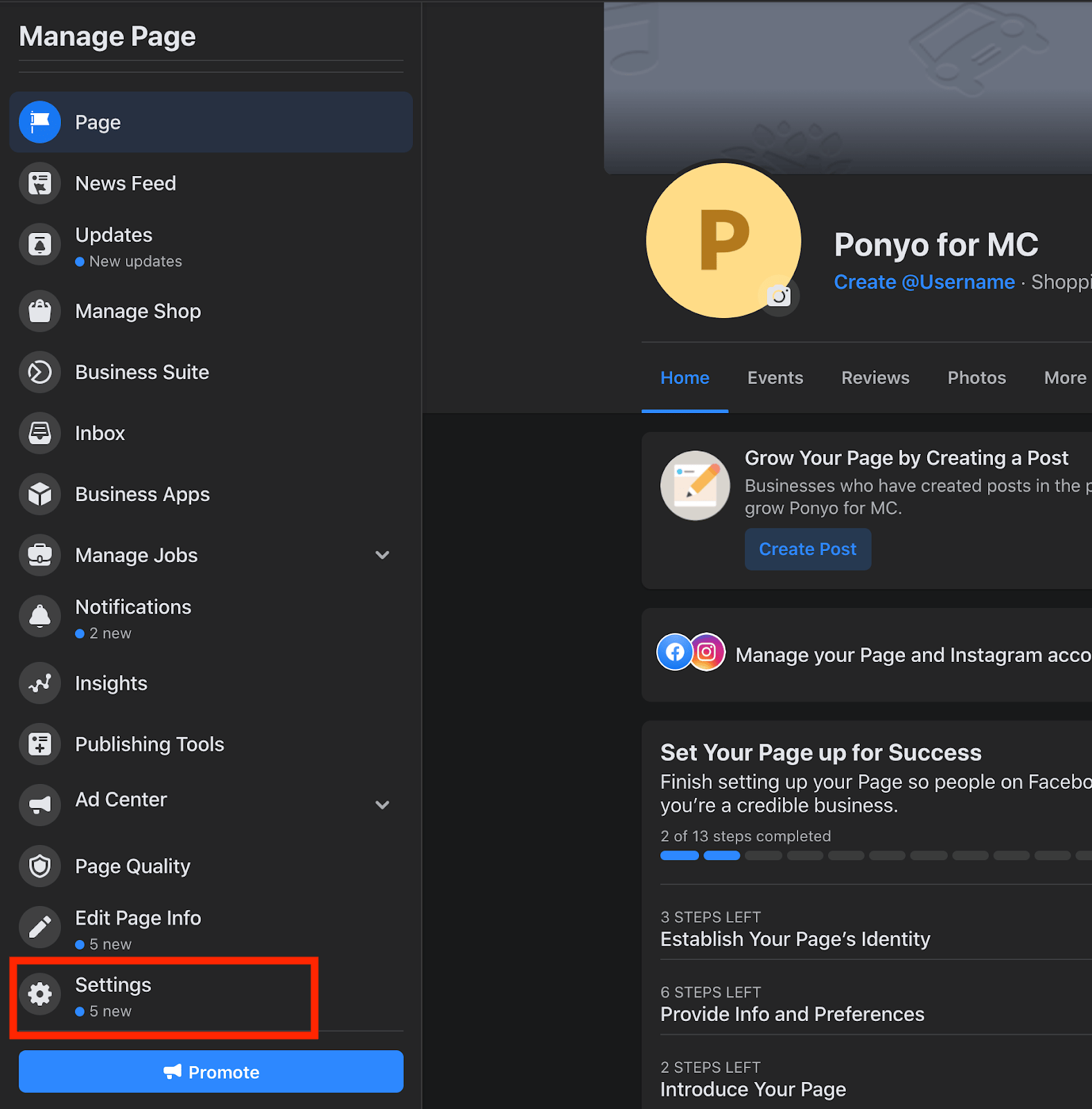Click the Manage Jobs briefcase icon
Viewport: 1092px width, 1109px height.
tap(39, 555)
